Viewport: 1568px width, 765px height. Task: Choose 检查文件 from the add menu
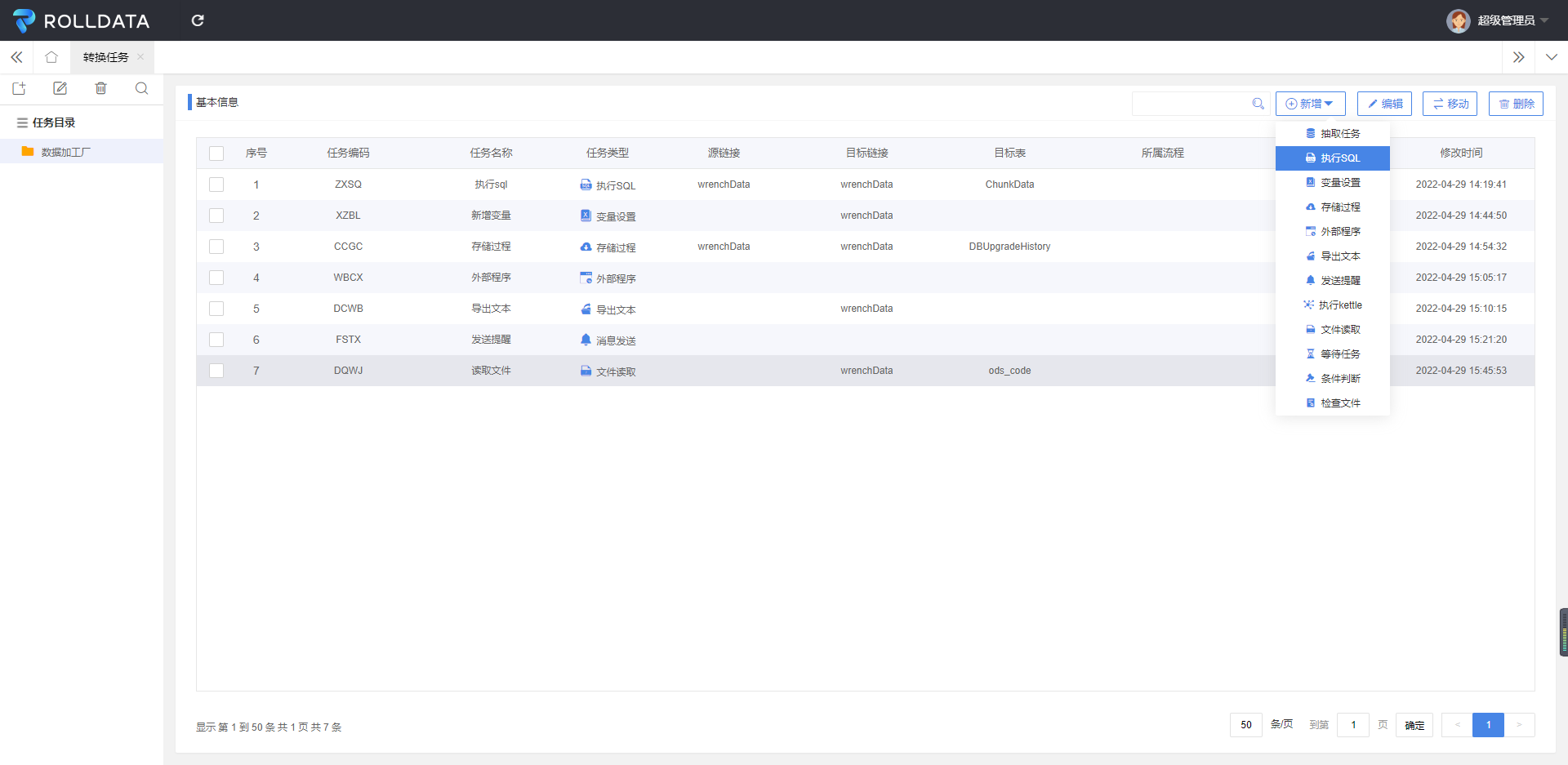[1333, 403]
